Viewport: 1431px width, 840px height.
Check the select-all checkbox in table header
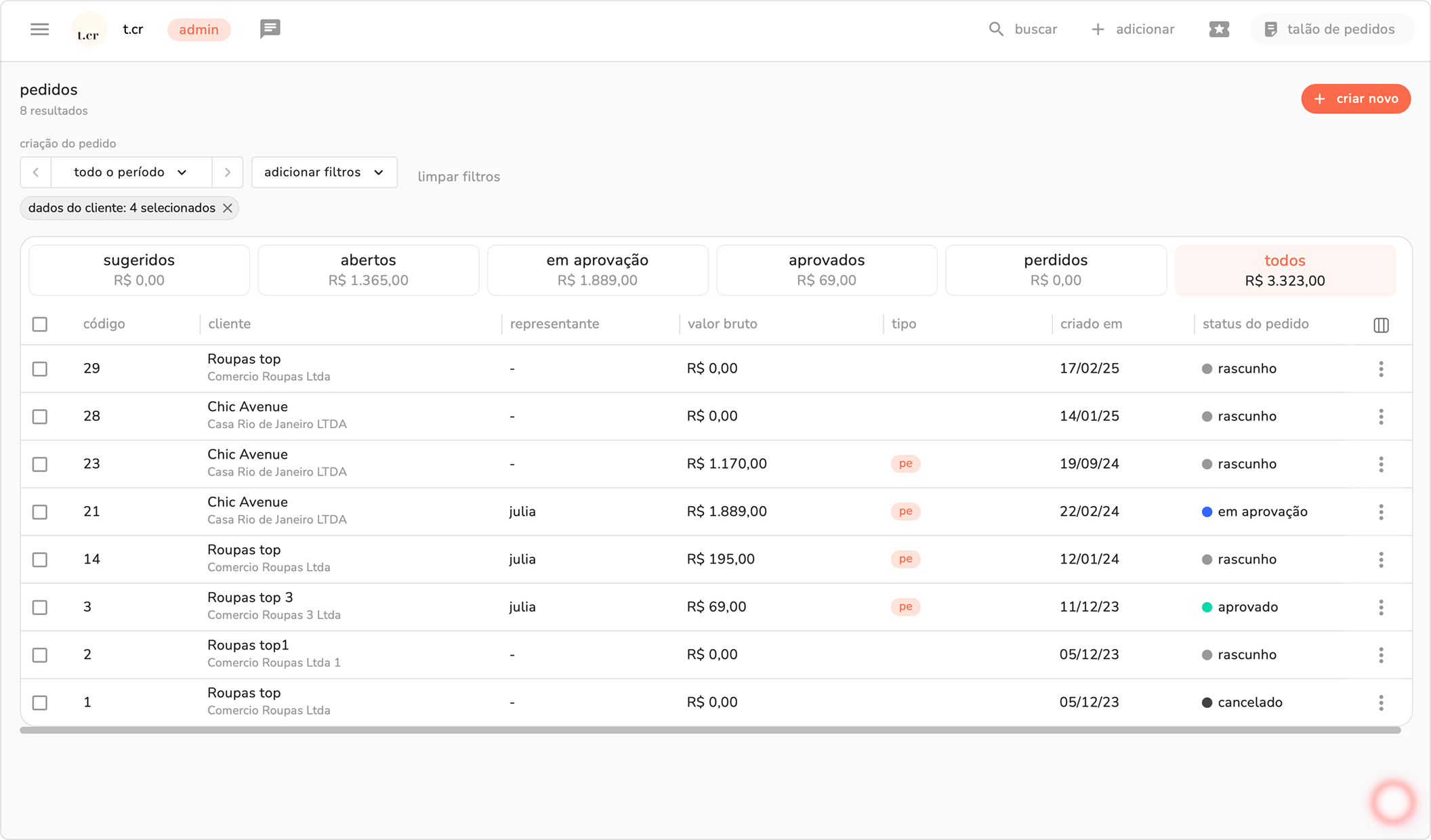click(40, 324)
